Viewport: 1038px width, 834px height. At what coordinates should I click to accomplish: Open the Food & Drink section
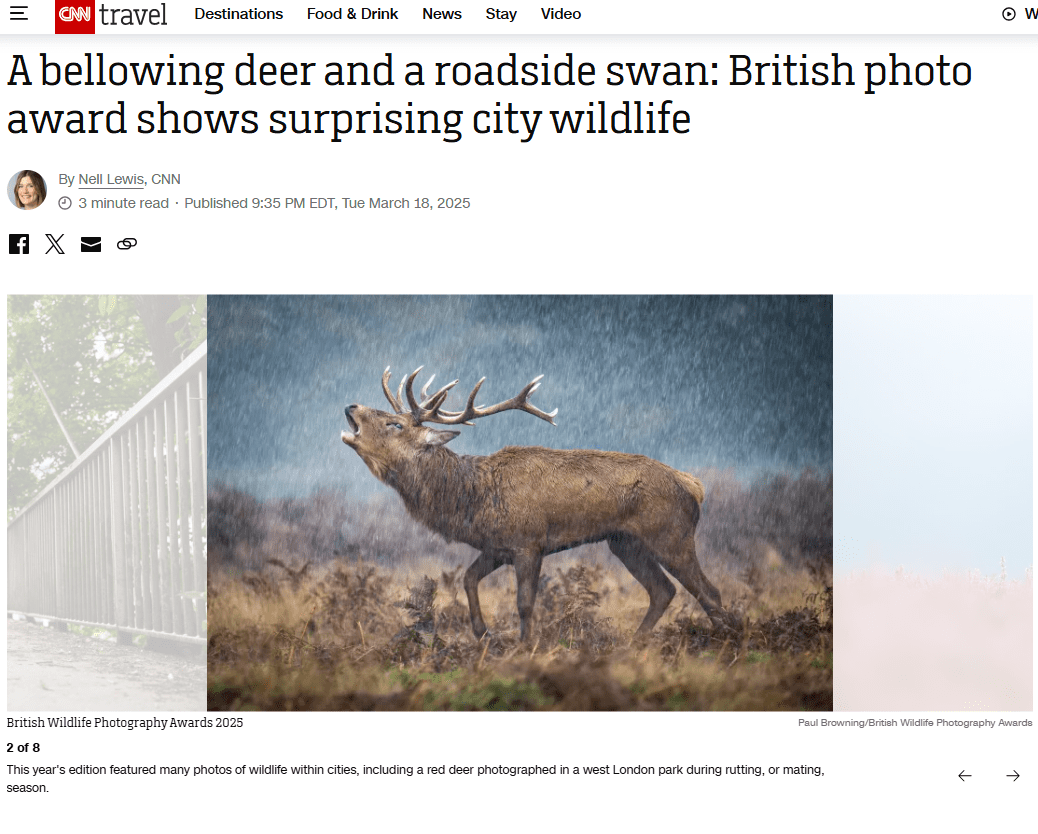(352, 14)
